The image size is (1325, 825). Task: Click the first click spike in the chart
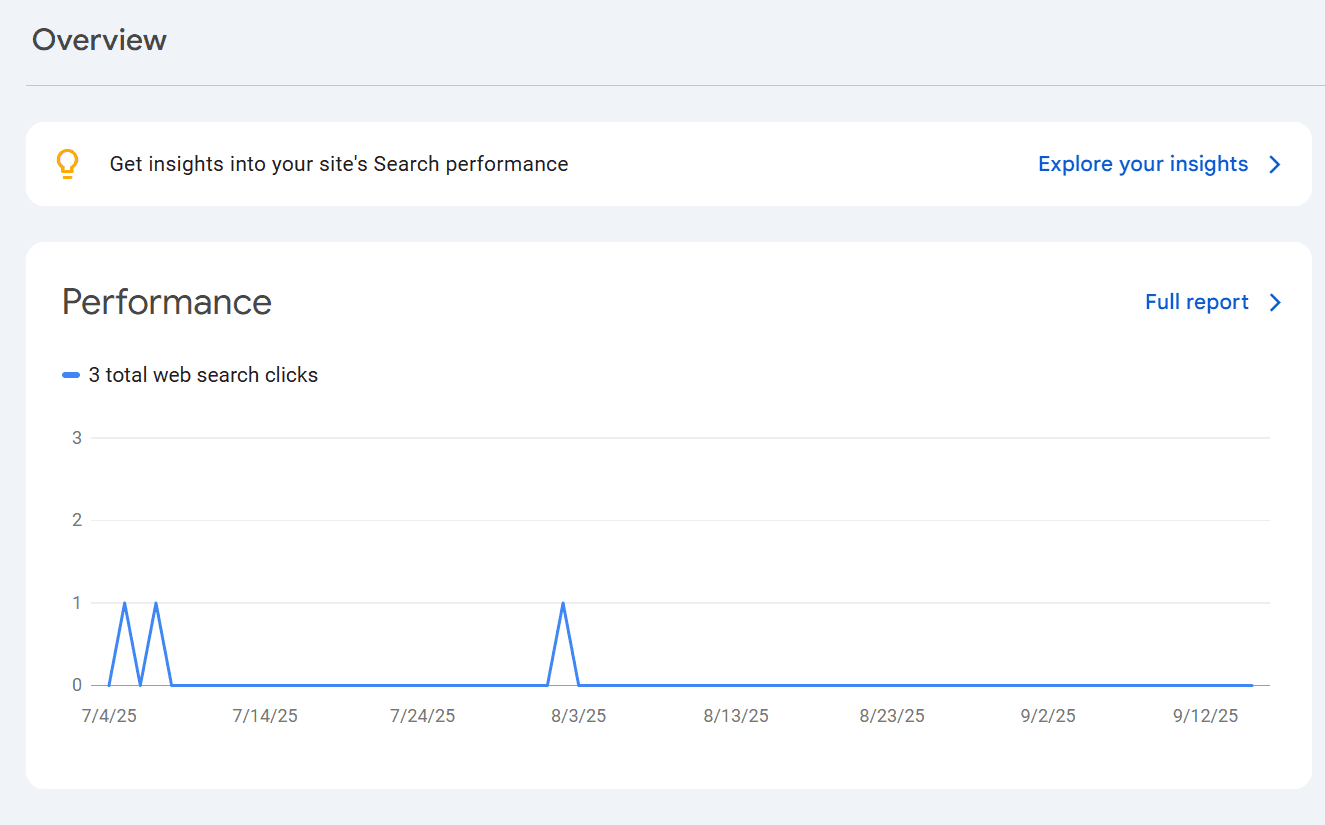coord(124,603)
